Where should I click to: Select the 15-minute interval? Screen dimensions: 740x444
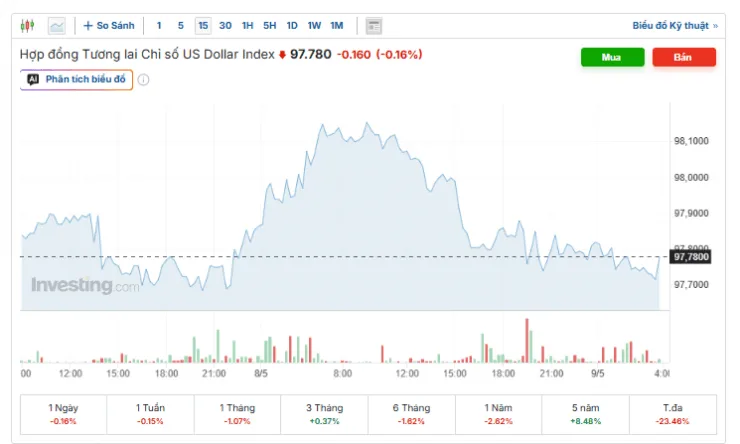tap(203, 25)
